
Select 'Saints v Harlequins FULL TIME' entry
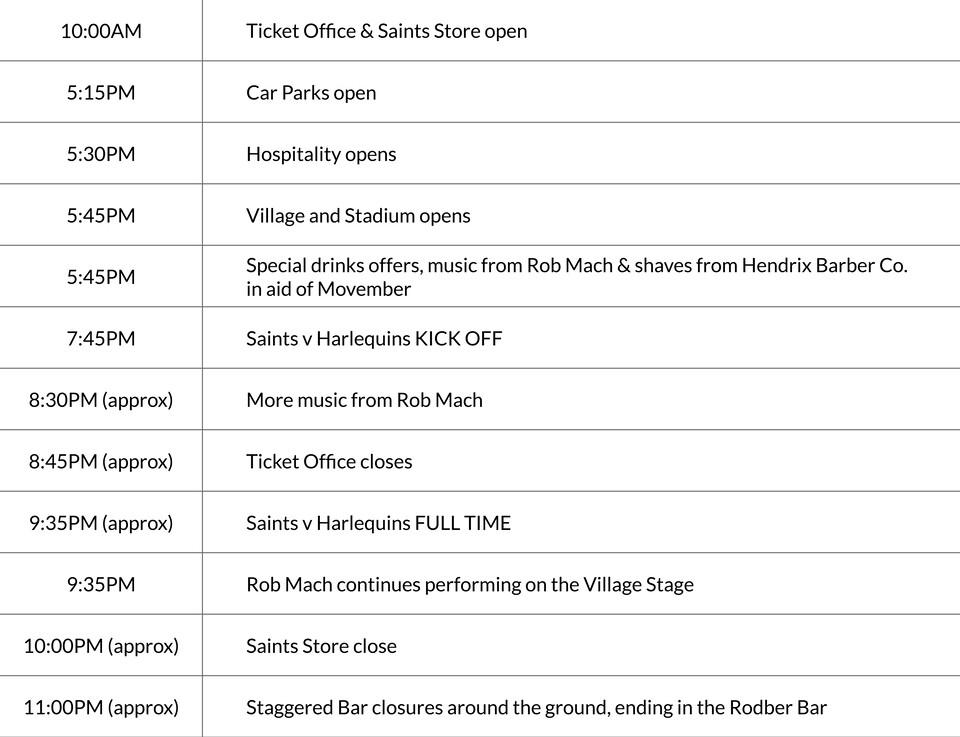coord(378,523)
